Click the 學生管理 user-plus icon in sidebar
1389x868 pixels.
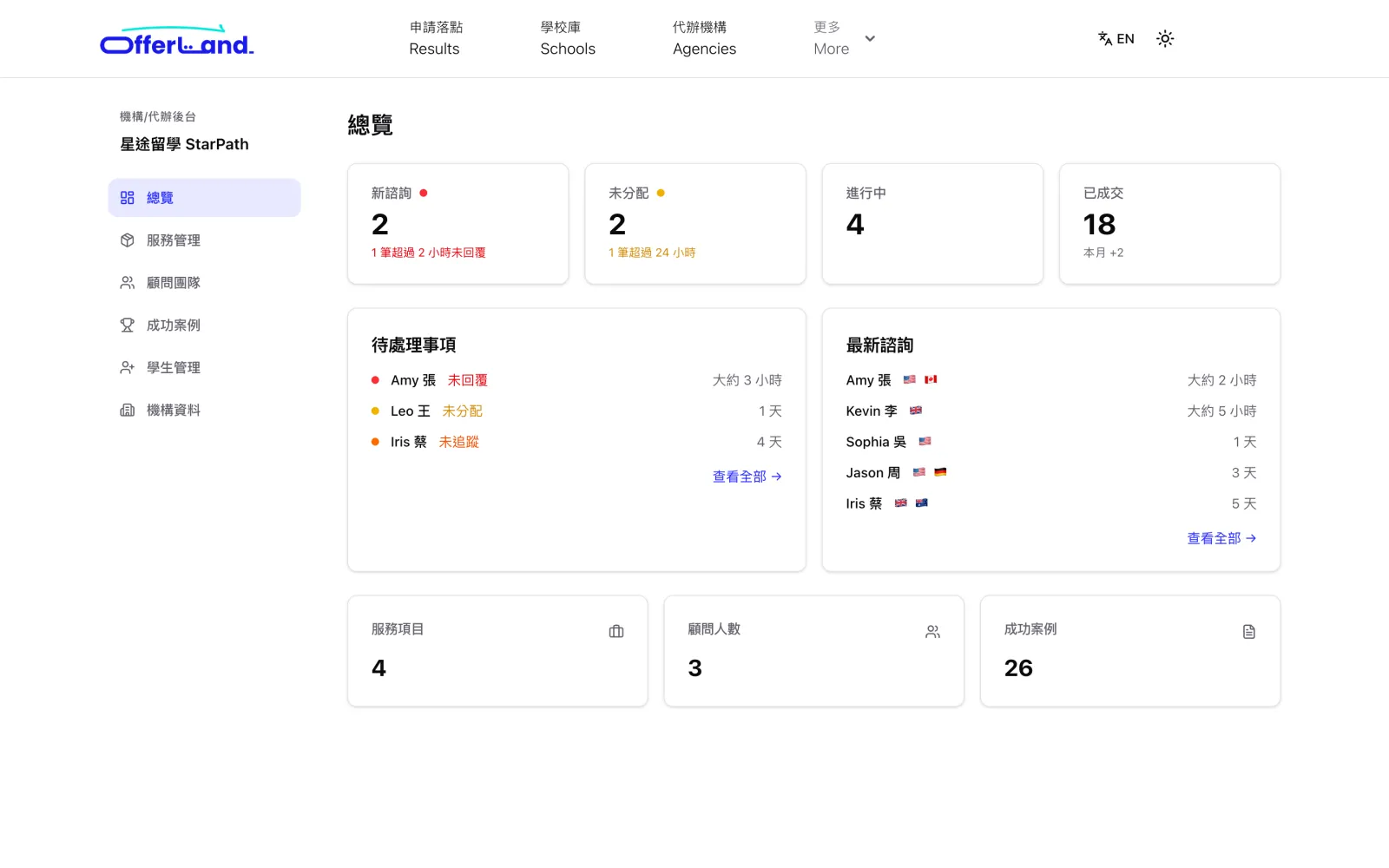click(x=128, y=368)
